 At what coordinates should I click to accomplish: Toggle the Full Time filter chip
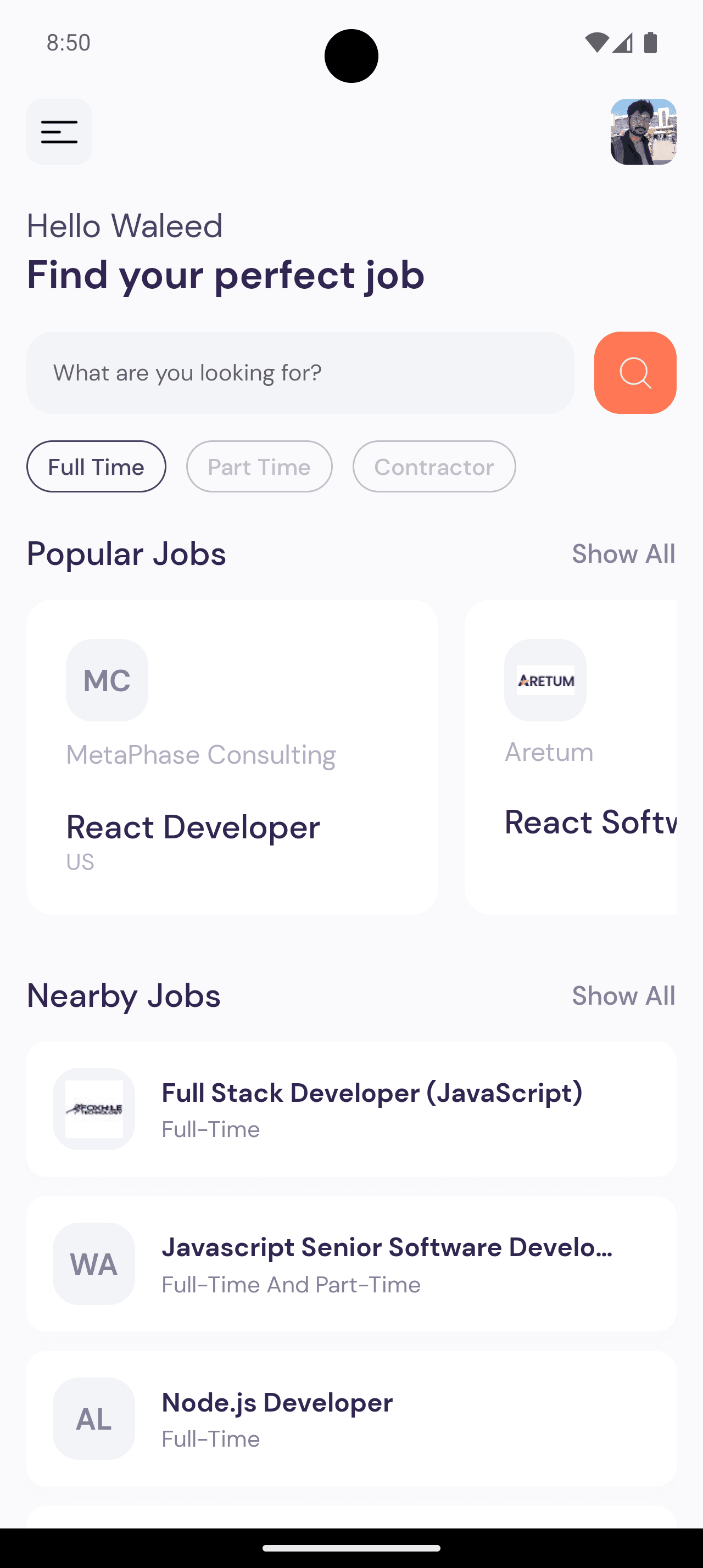pos(96,466)
